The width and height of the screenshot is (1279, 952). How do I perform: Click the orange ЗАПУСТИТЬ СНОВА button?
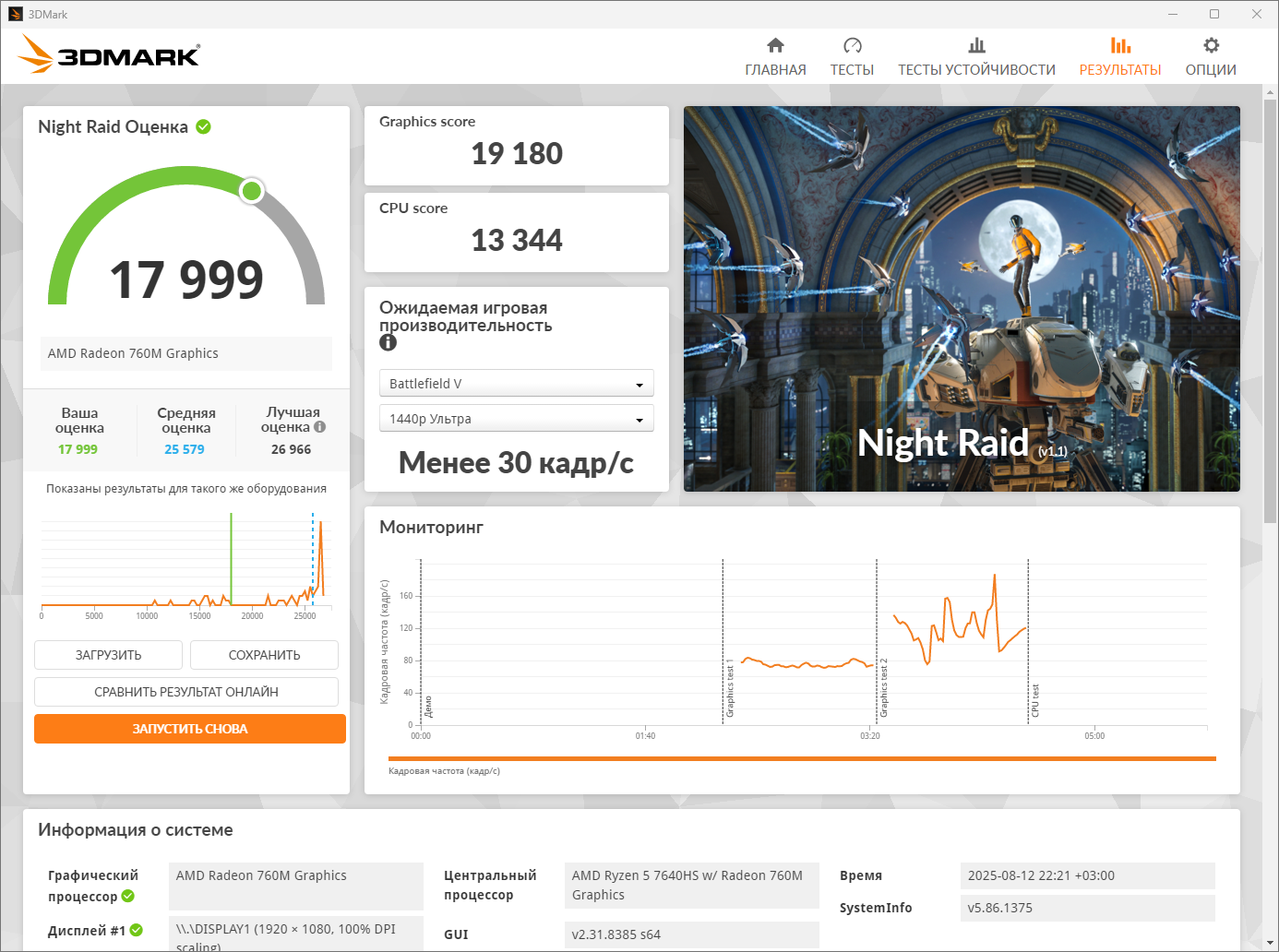pyautogui.click(x=190, y=729)
